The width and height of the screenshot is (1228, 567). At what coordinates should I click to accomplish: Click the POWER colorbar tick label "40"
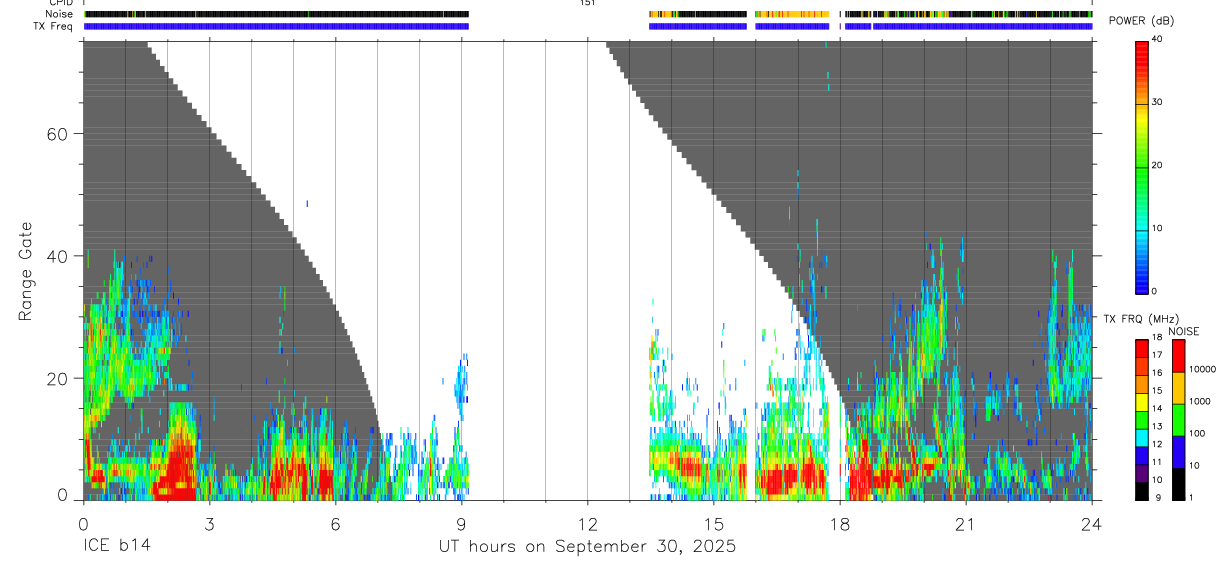pyautogui.click(x=1159, y=40)
